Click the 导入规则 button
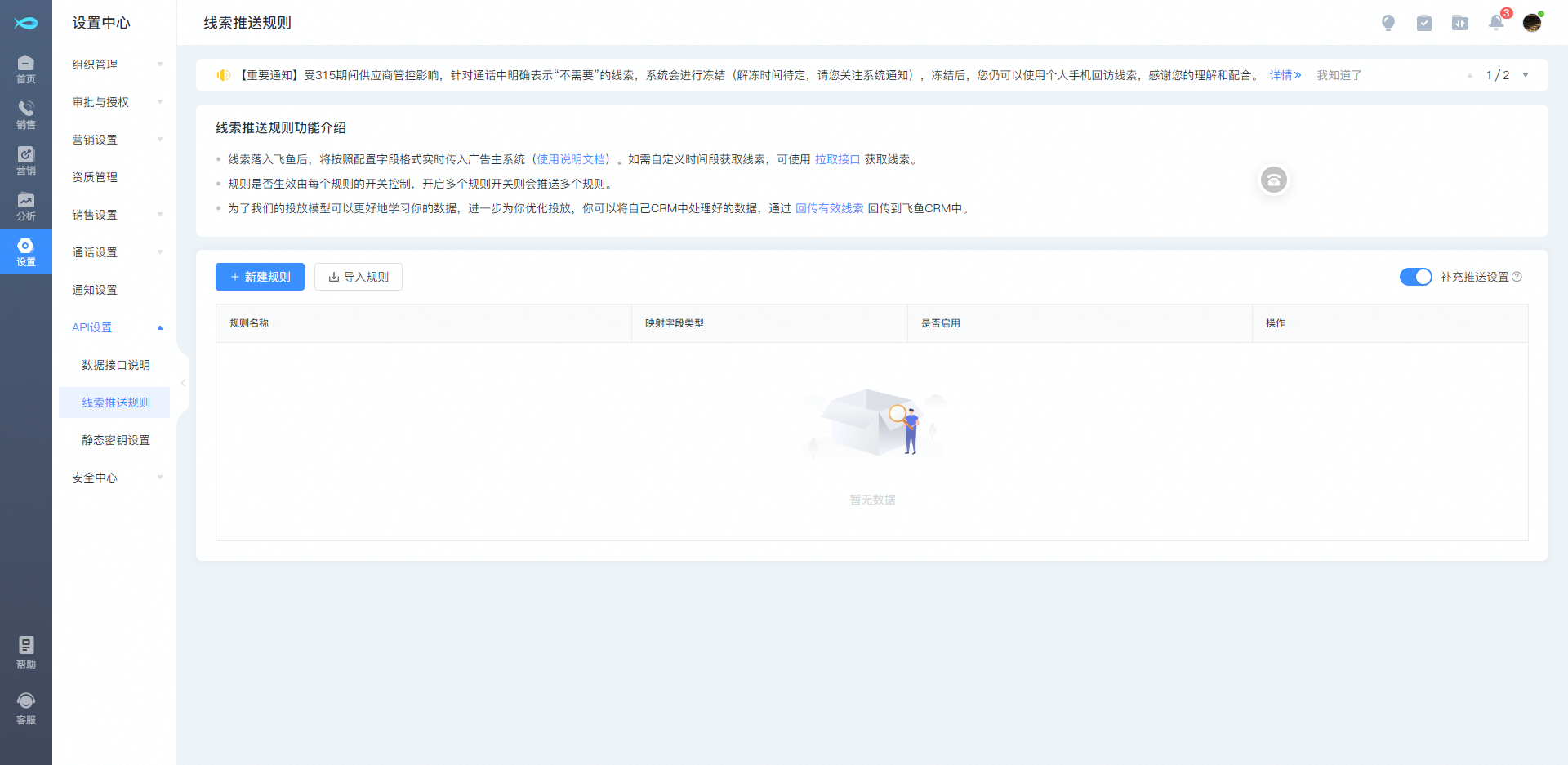Viewport: 1568px width, 765px height. tap(359, 277)
